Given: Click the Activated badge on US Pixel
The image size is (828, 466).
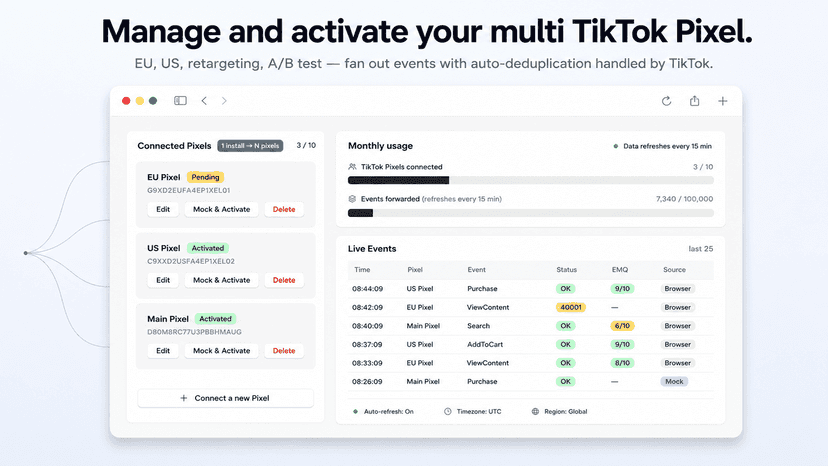Looking at the screenshot, I should tap(208, 248).
